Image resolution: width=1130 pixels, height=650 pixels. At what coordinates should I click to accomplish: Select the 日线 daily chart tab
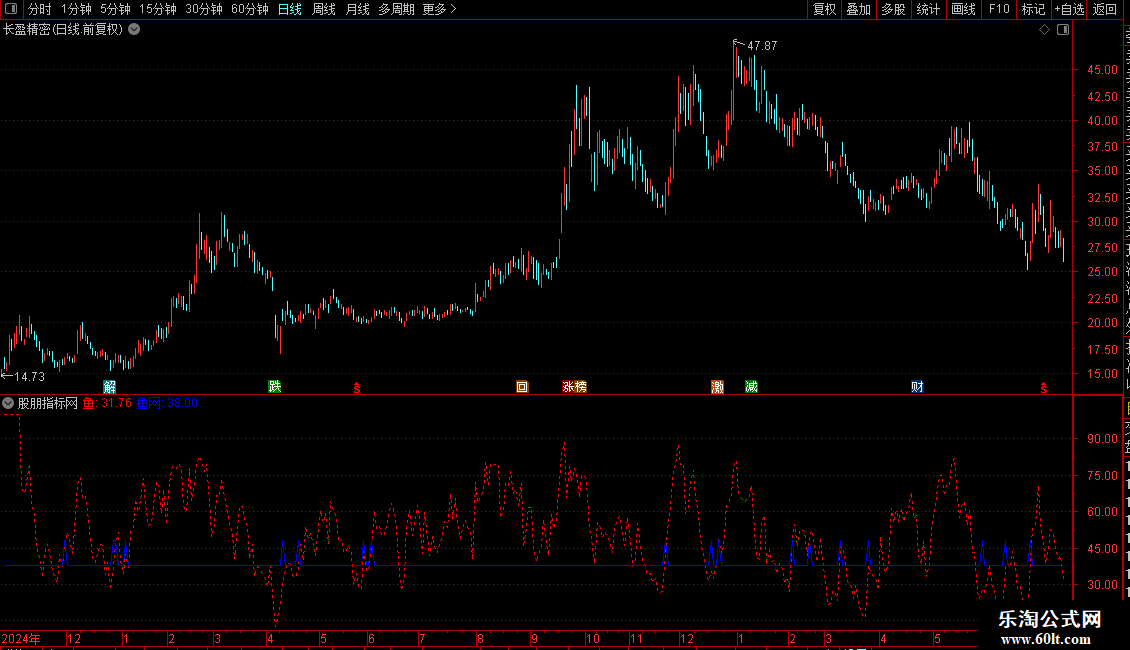pyautogui.click(x=290, y=9)
